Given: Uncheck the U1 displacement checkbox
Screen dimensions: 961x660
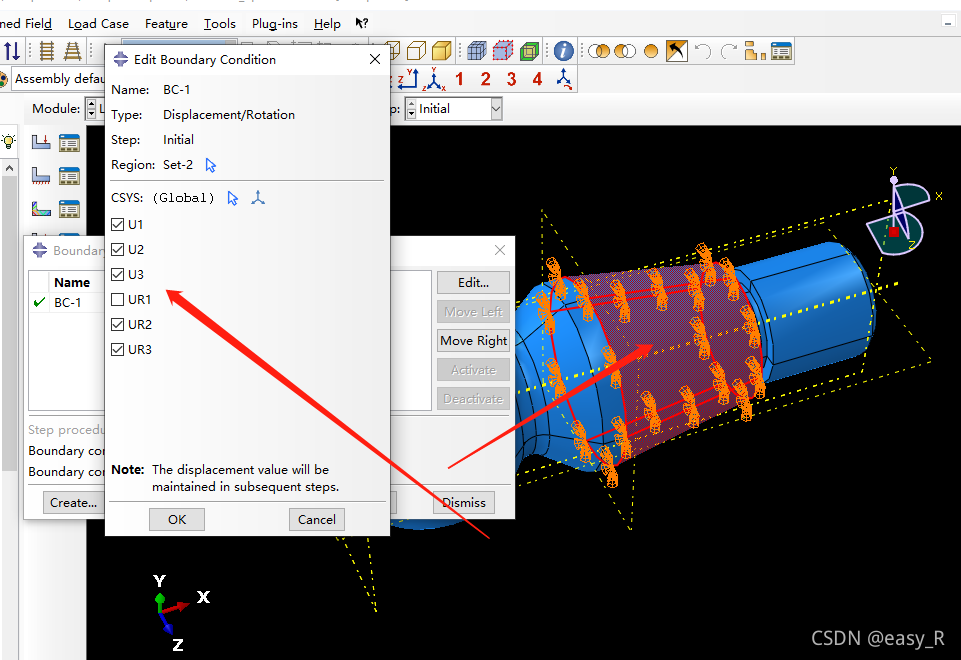Looking at the screenshot, I should coord(118,225).
